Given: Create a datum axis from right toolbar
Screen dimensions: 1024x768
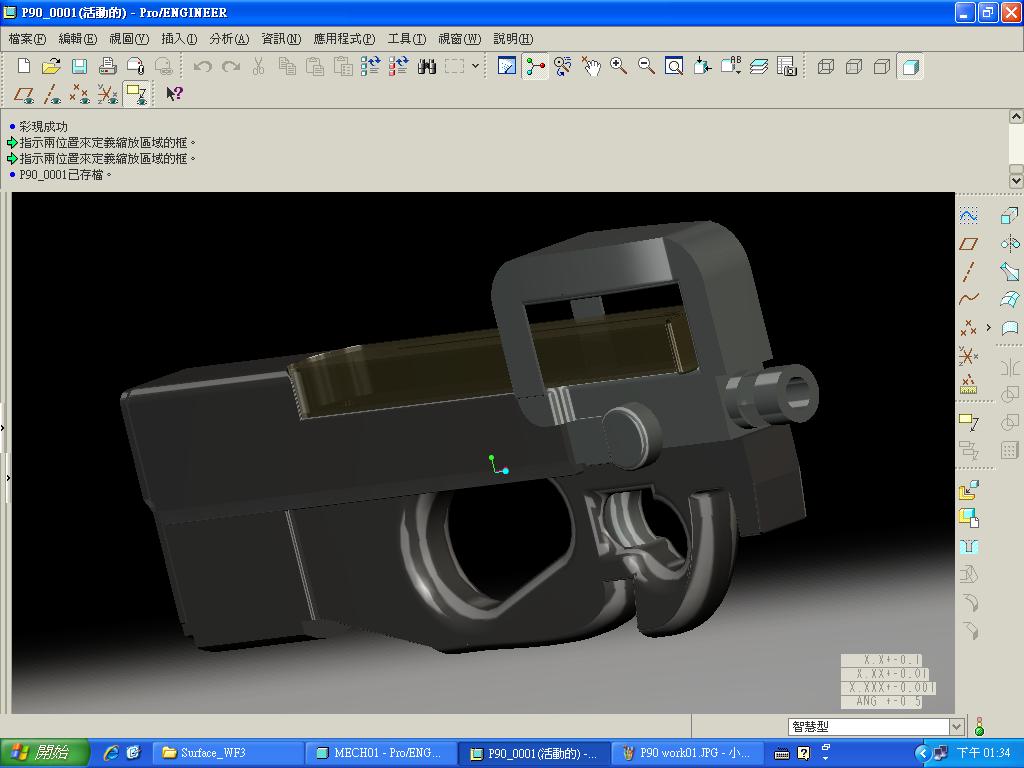Looking at the screenshot, I should [968, 272].
